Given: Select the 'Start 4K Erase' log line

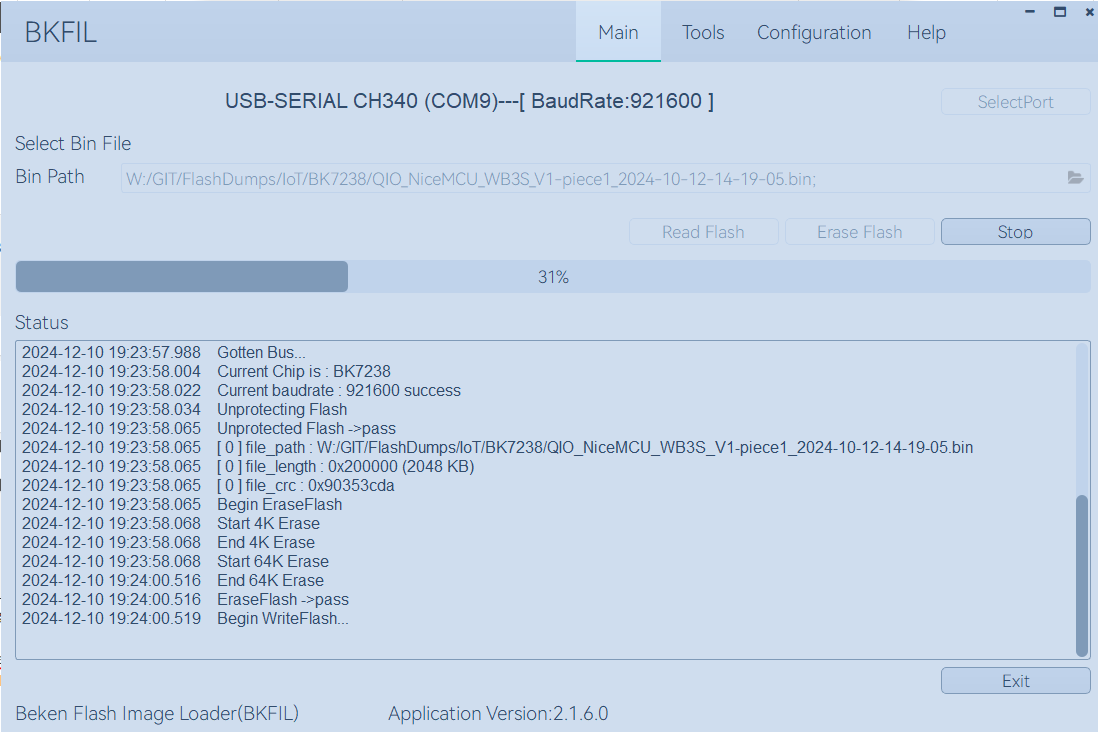Looking at the screenshot, I should tap(171, 523).
